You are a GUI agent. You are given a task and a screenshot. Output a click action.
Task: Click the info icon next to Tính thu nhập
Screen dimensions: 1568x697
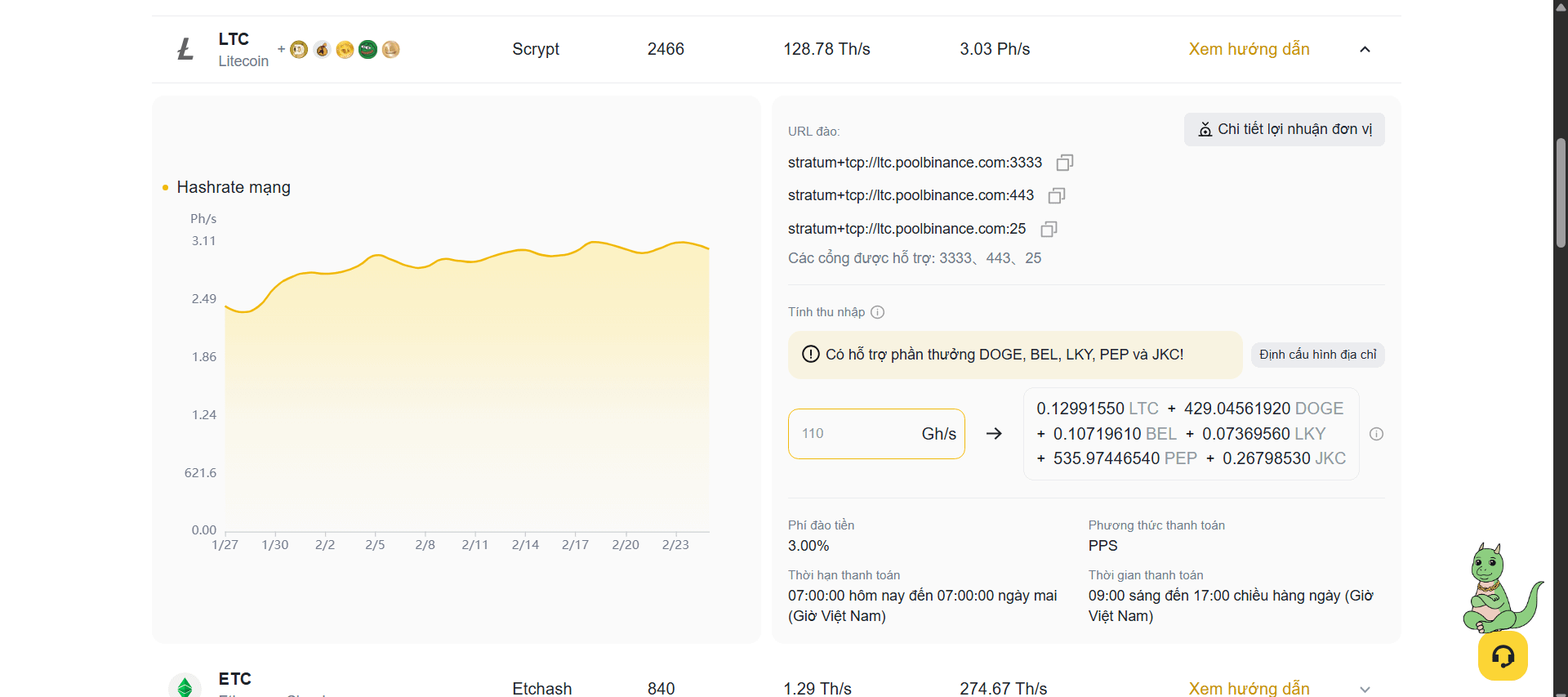coord(878,312)
